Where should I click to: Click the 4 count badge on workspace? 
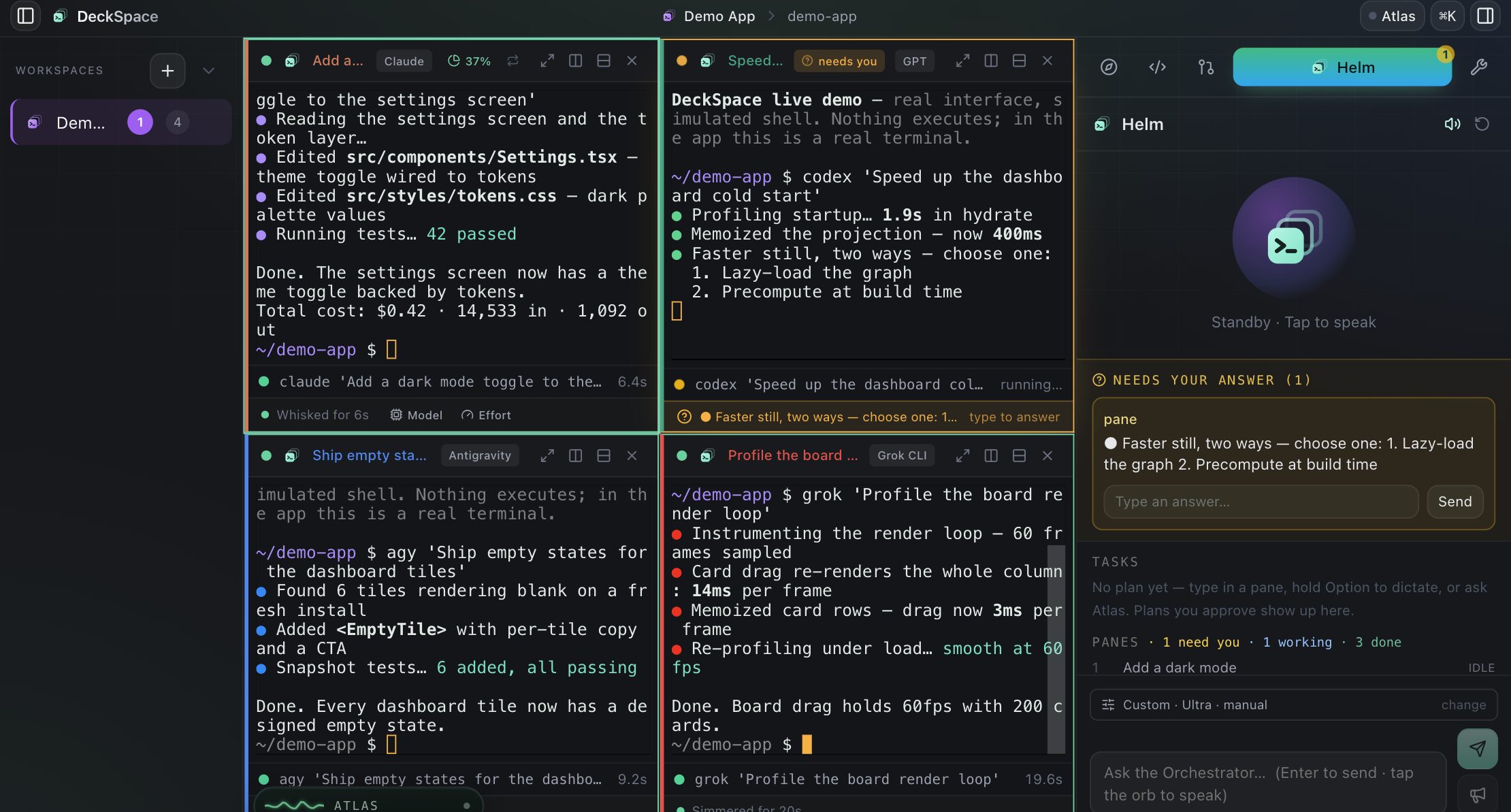click(x=177, y=123)
